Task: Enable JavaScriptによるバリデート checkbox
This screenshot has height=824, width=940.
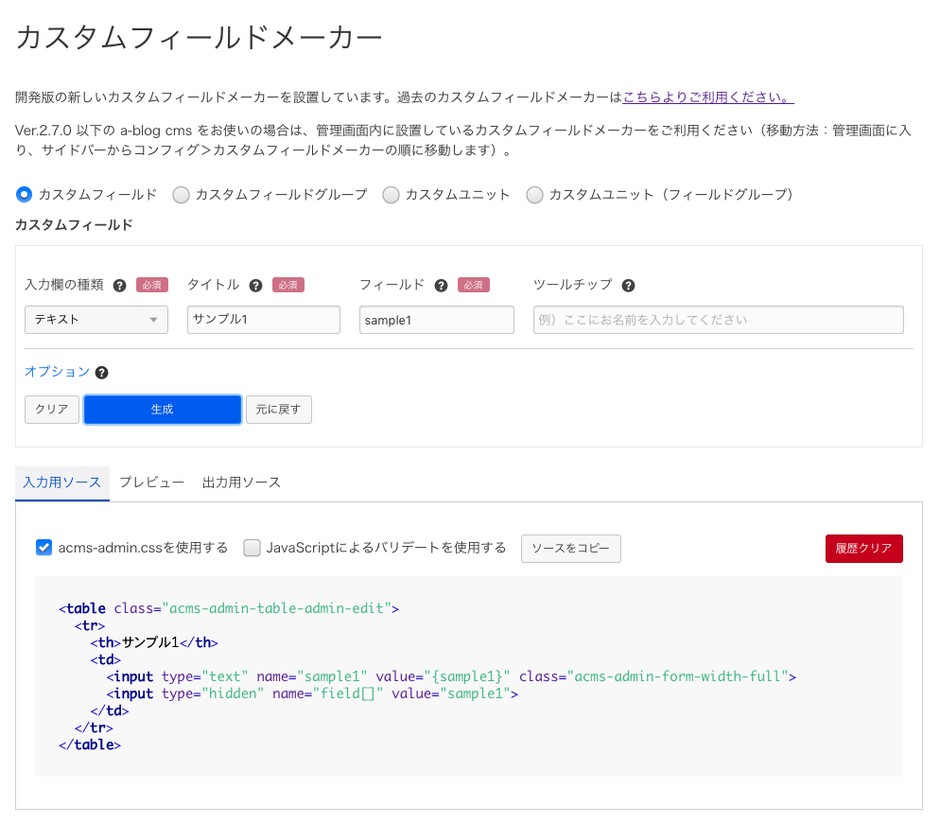Action: (252, 547)
